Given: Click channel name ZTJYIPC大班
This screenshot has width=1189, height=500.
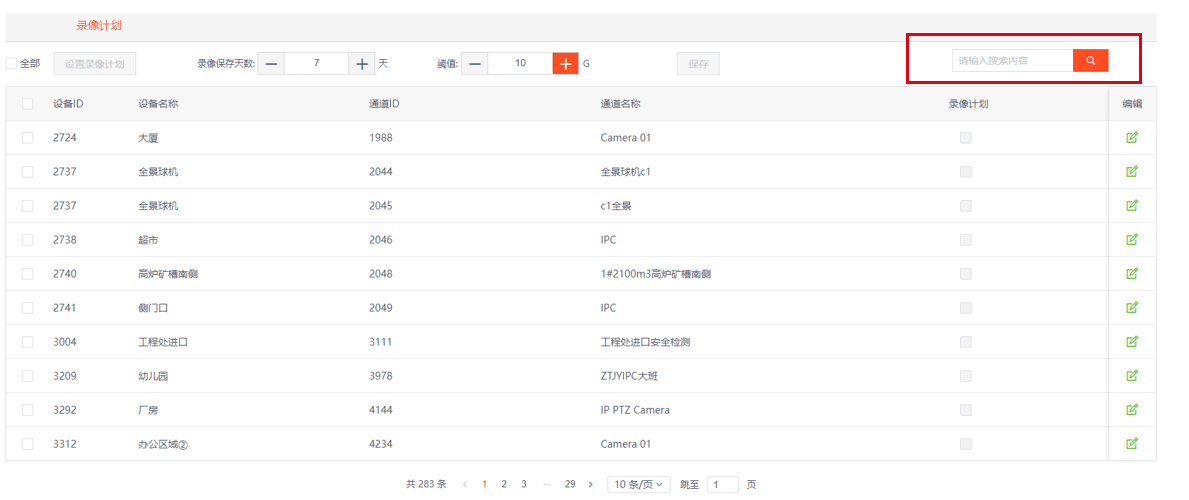Looking at the screenshot, I should point(631,376).
